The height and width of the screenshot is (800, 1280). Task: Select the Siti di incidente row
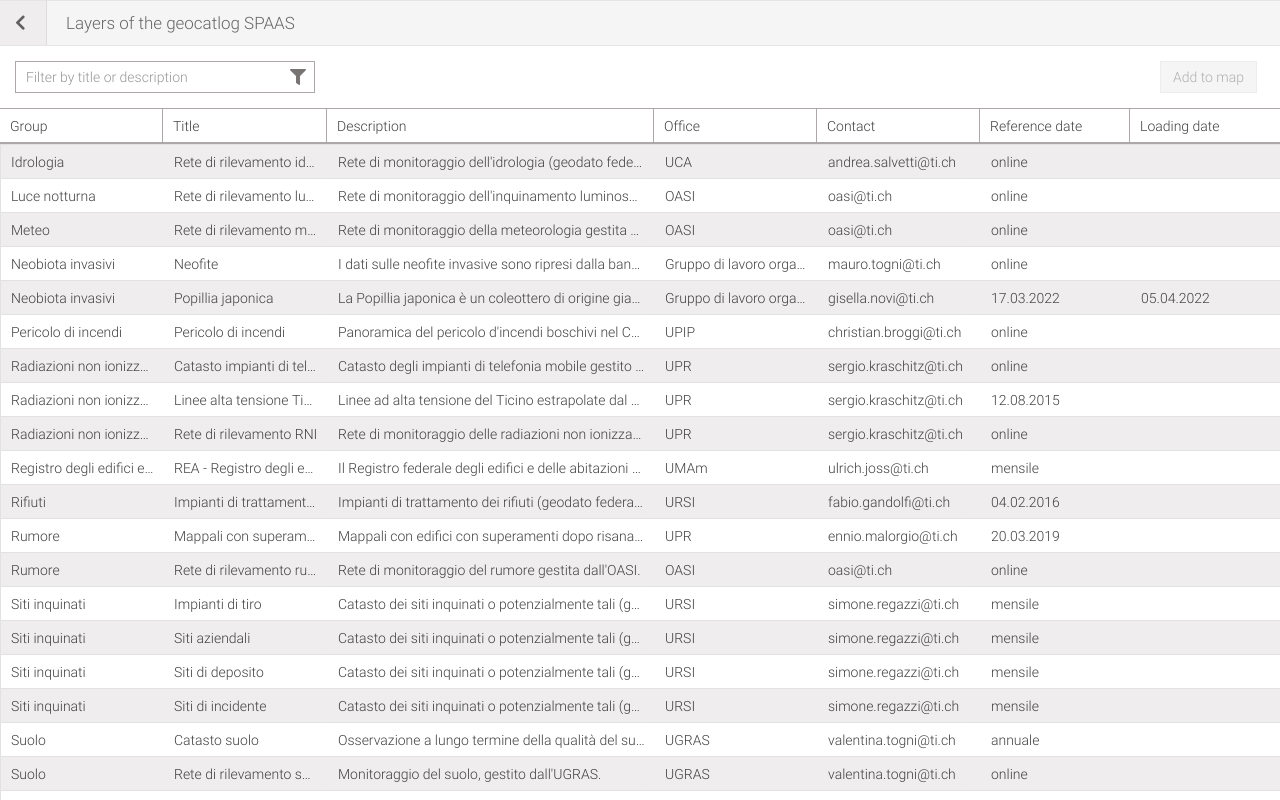coord(640,706)
